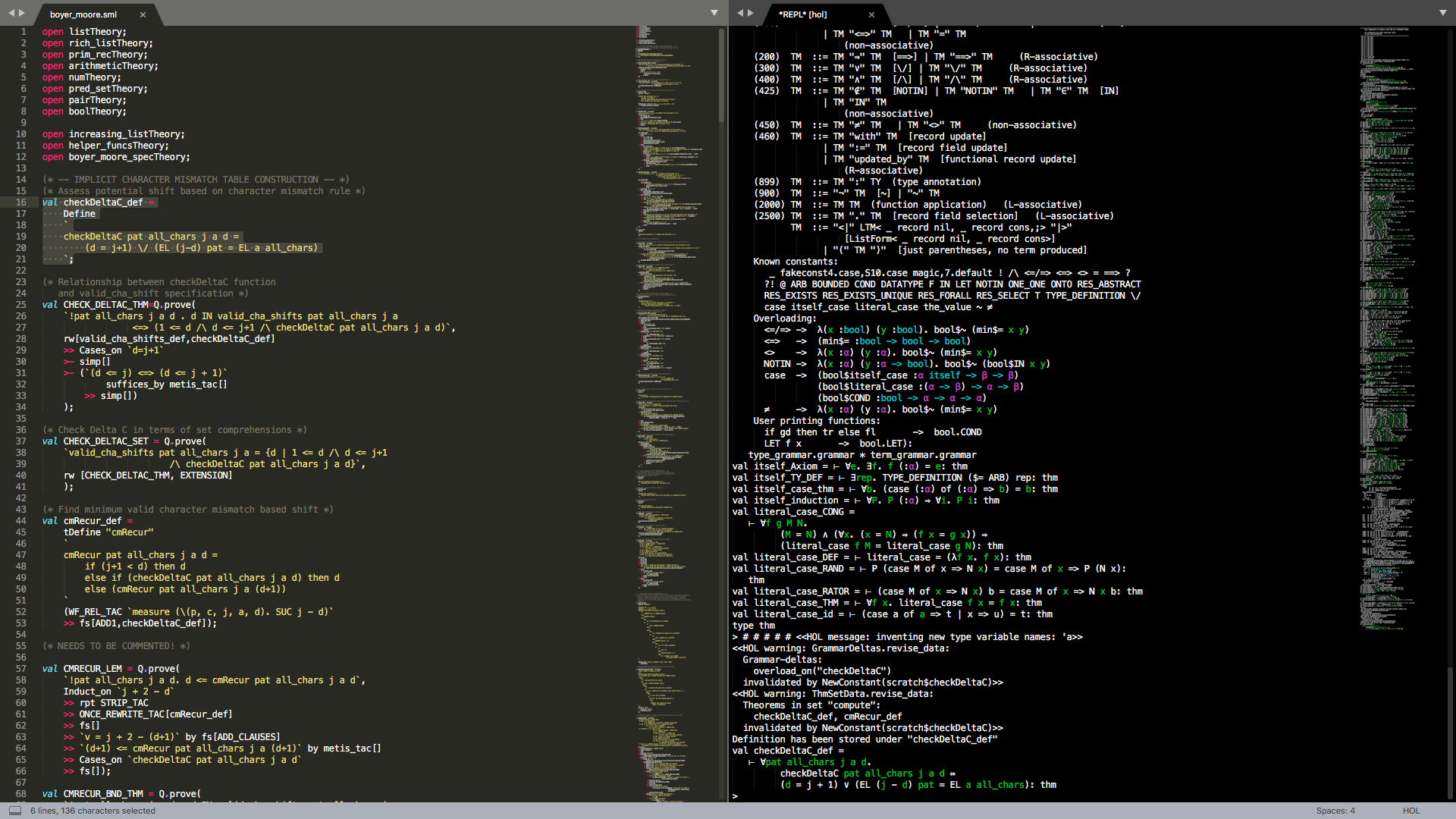Screen dimensions: 1456x819
Task: Click '(* NEEDS TO BE COMMENTED! *)' comment
Action: [x=116, y=646]
